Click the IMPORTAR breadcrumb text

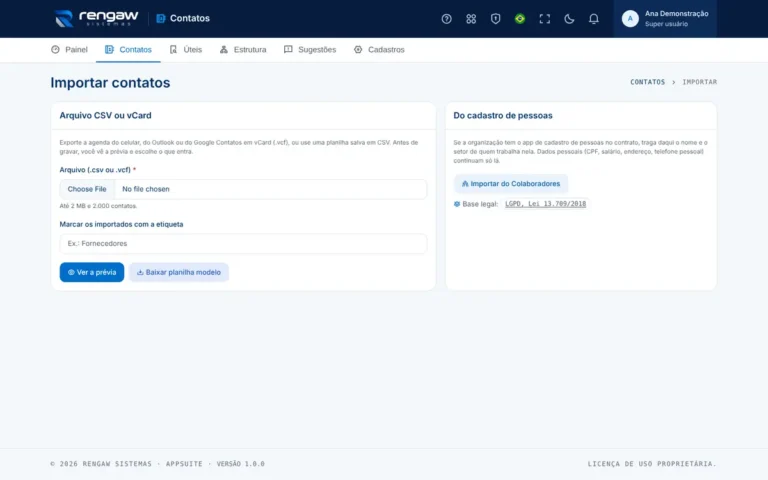[x=699, y=82]
